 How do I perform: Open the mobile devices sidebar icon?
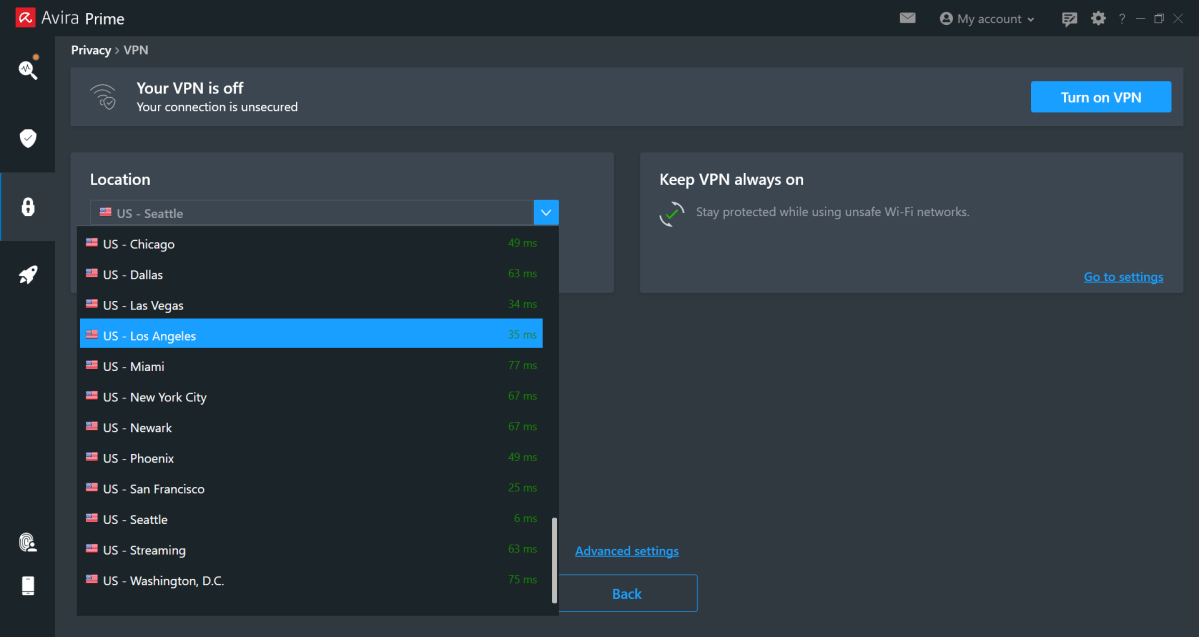28,585
